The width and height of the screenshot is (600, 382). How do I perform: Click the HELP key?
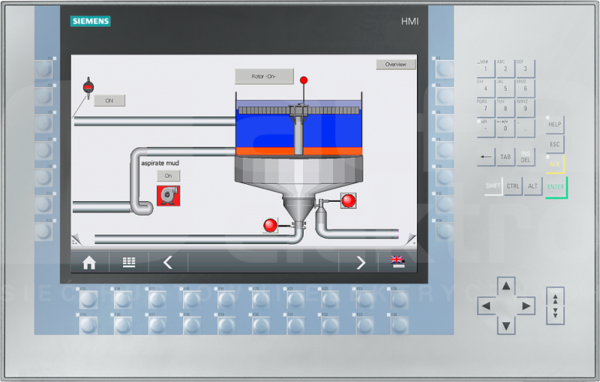click(x=554, y=124)
